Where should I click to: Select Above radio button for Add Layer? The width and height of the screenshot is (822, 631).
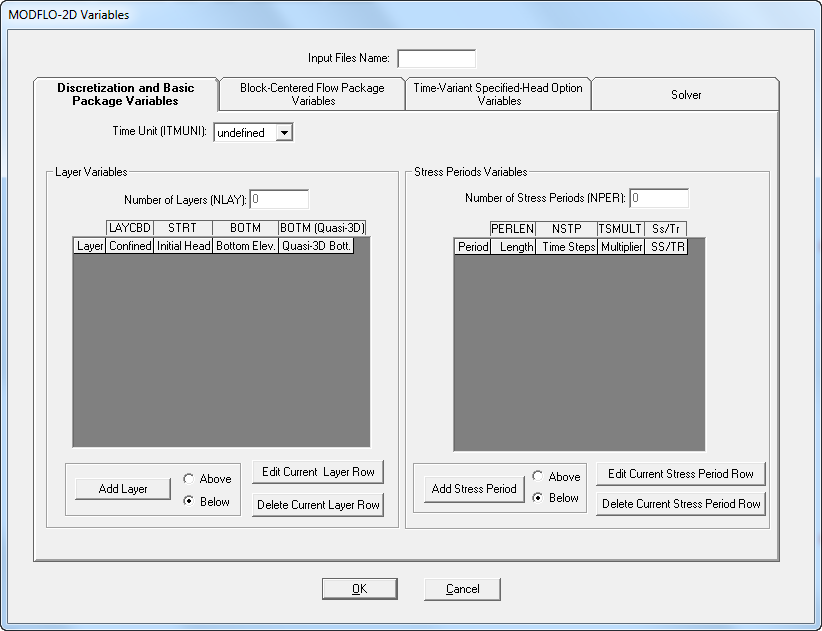[x=190, y=479]
